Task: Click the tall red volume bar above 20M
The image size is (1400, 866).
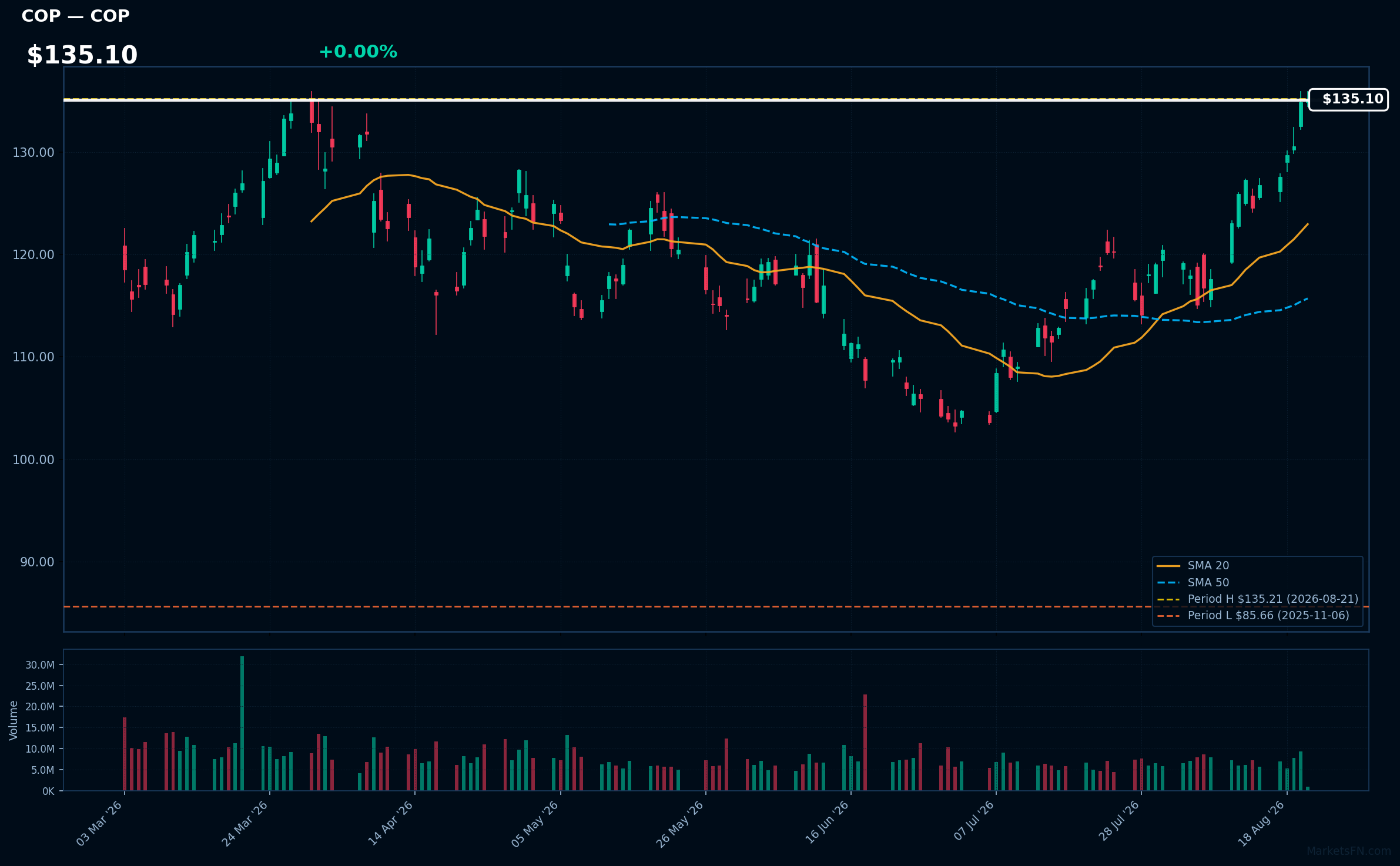Action: pyautogui.click(x=865, y=743)
